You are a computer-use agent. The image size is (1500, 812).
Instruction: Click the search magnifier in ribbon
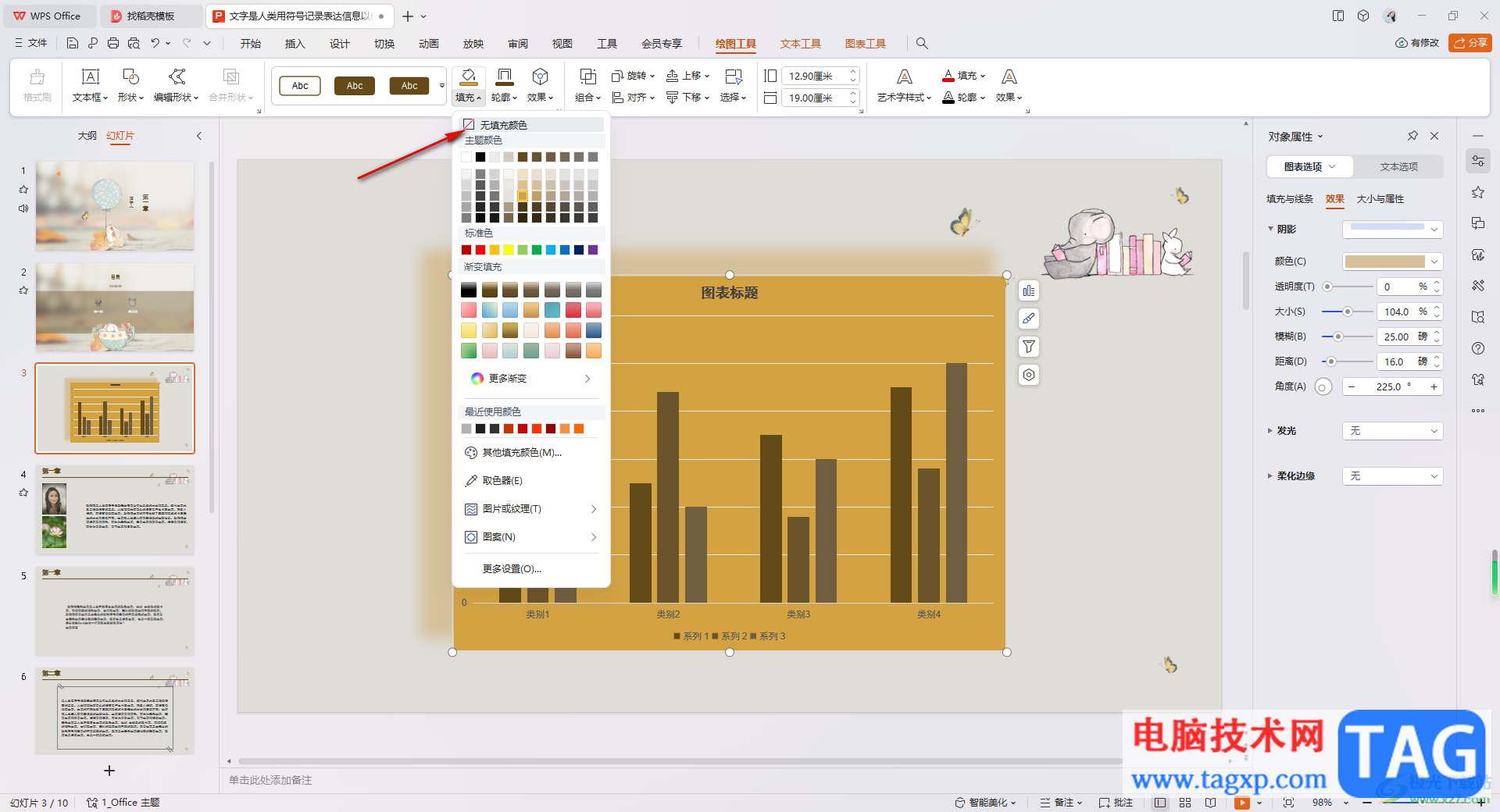pyautogui.click(x=922, y=44)
